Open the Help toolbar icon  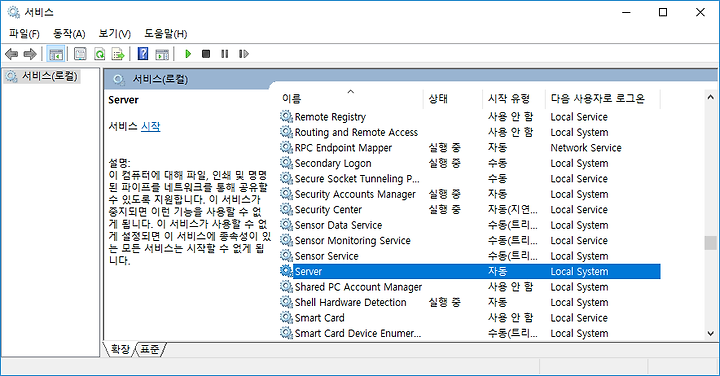tap(143, 54)
